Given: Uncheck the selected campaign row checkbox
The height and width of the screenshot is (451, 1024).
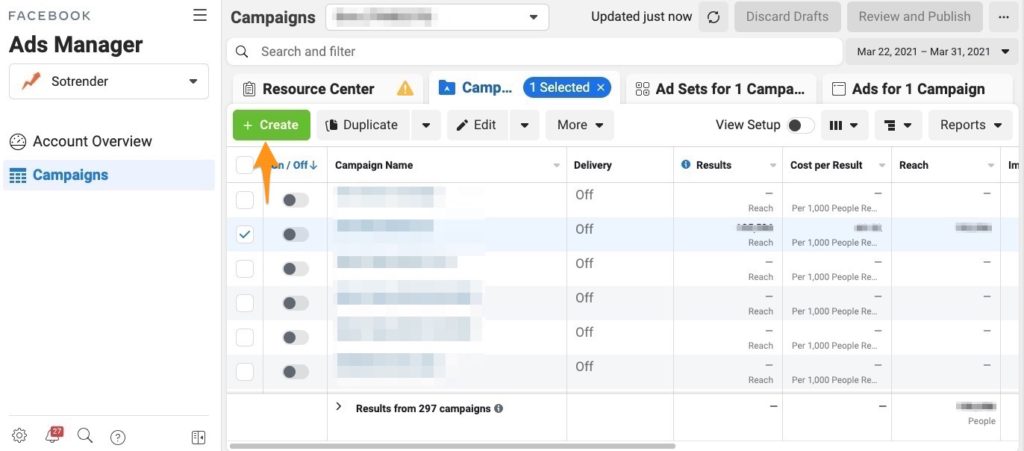Looking at the screenshot, I should (245, 234).
